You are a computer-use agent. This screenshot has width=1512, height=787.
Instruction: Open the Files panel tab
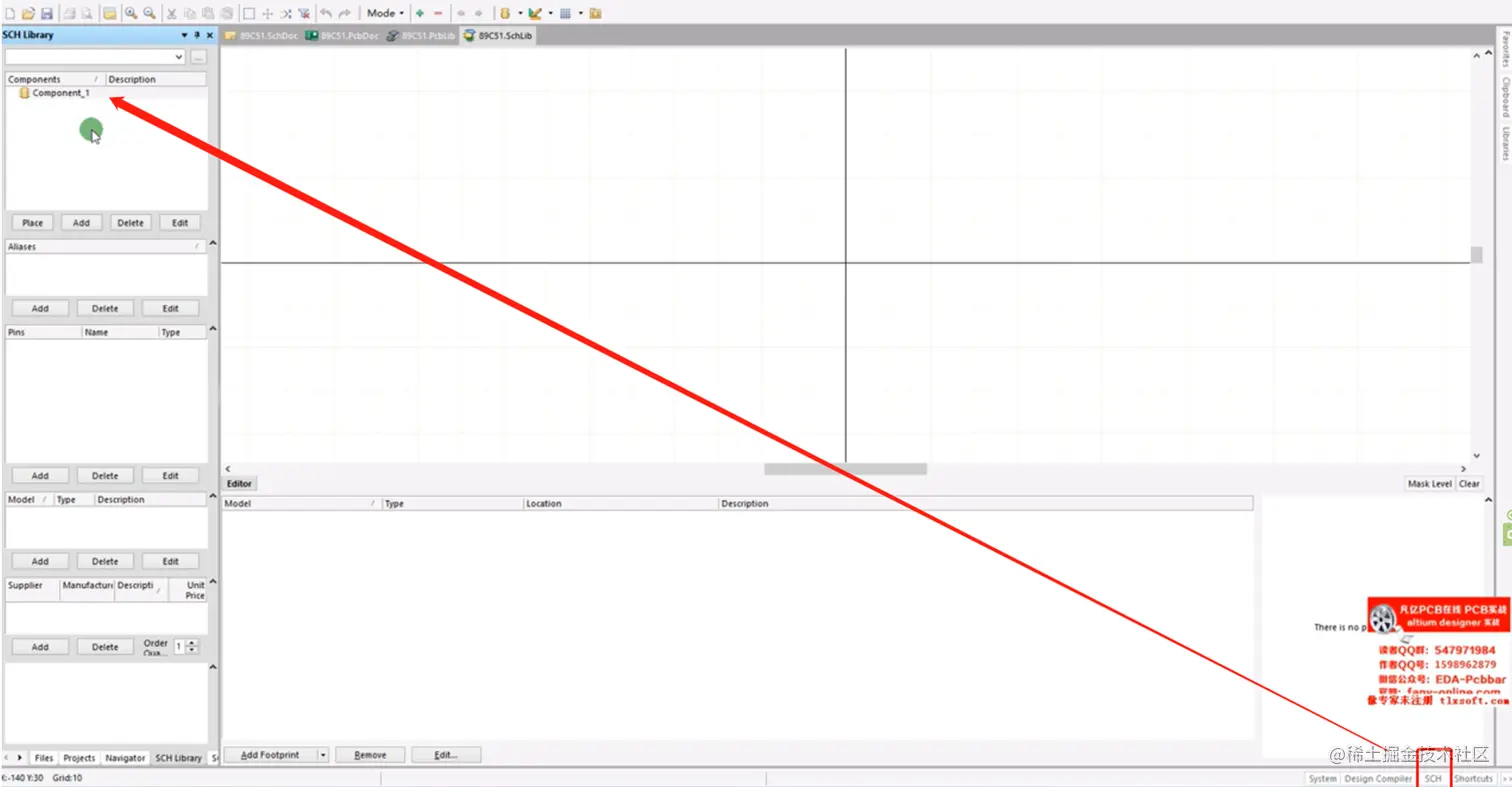[44, 758]
